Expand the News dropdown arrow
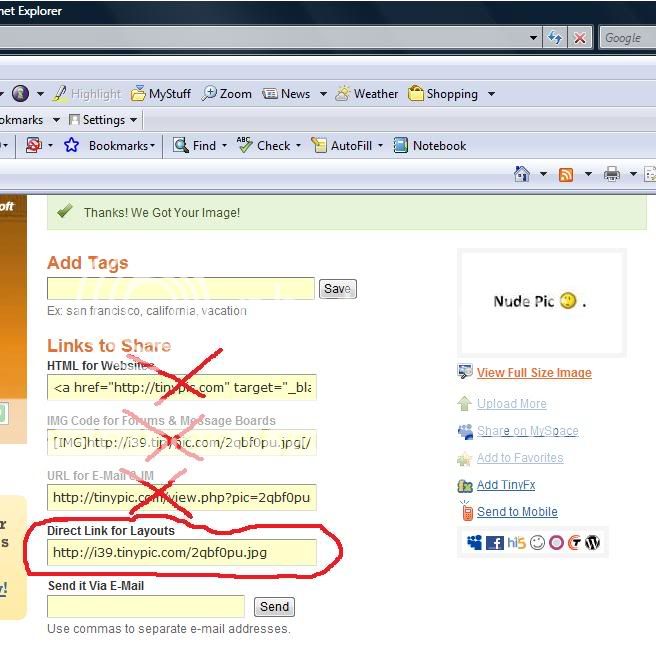The width and height of the screenshot is (656, 658). 323,94
